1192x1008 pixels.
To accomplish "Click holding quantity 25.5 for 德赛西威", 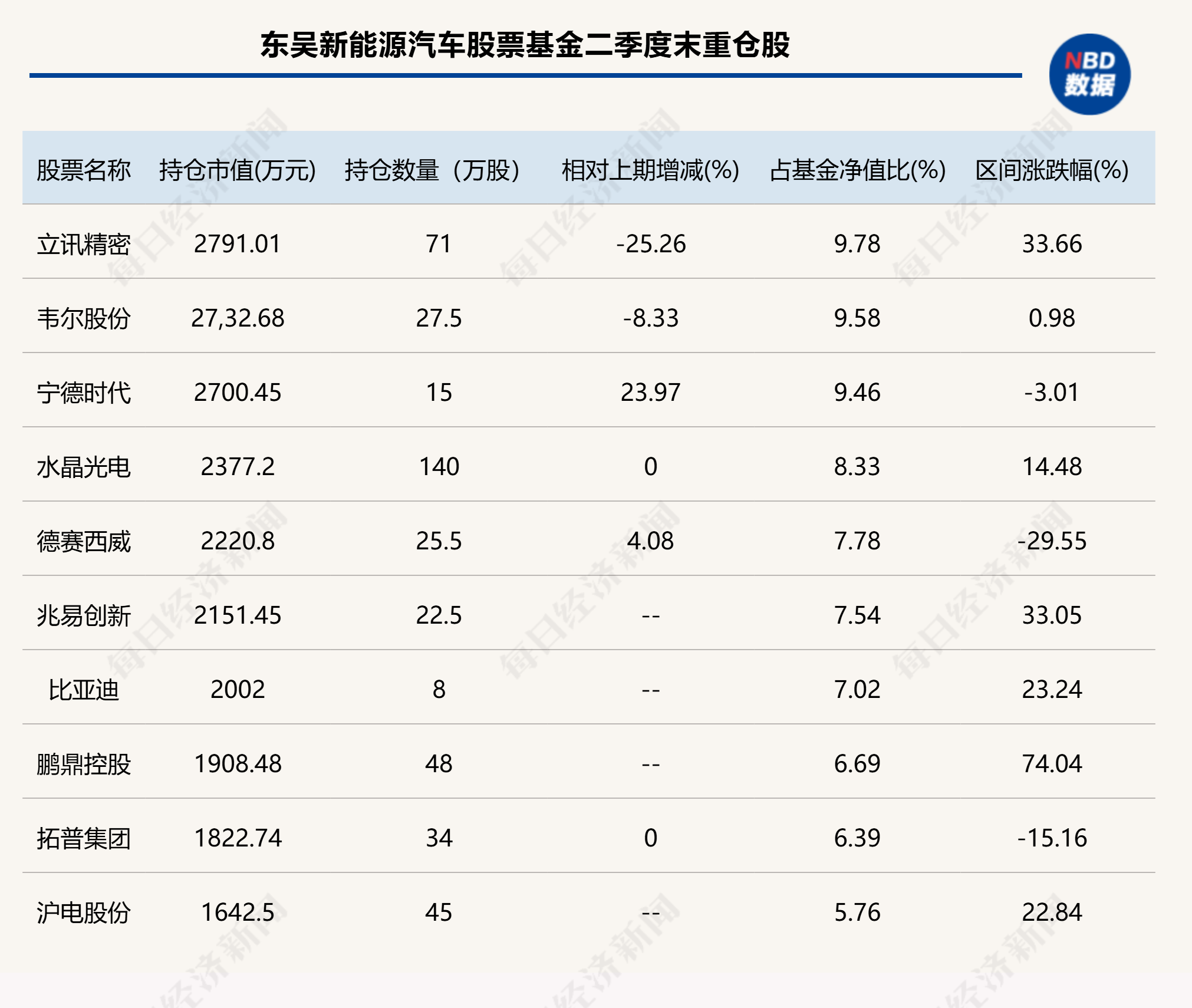I will click(x=439, y=541).
